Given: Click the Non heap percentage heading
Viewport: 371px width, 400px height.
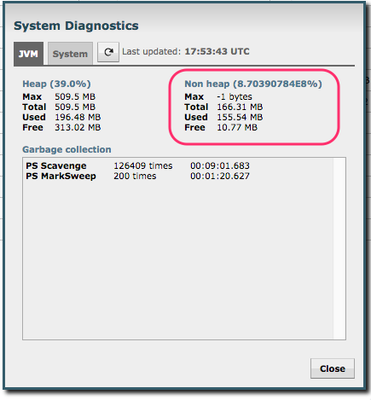Looking at the screenshot, I should tap(253, 84).
